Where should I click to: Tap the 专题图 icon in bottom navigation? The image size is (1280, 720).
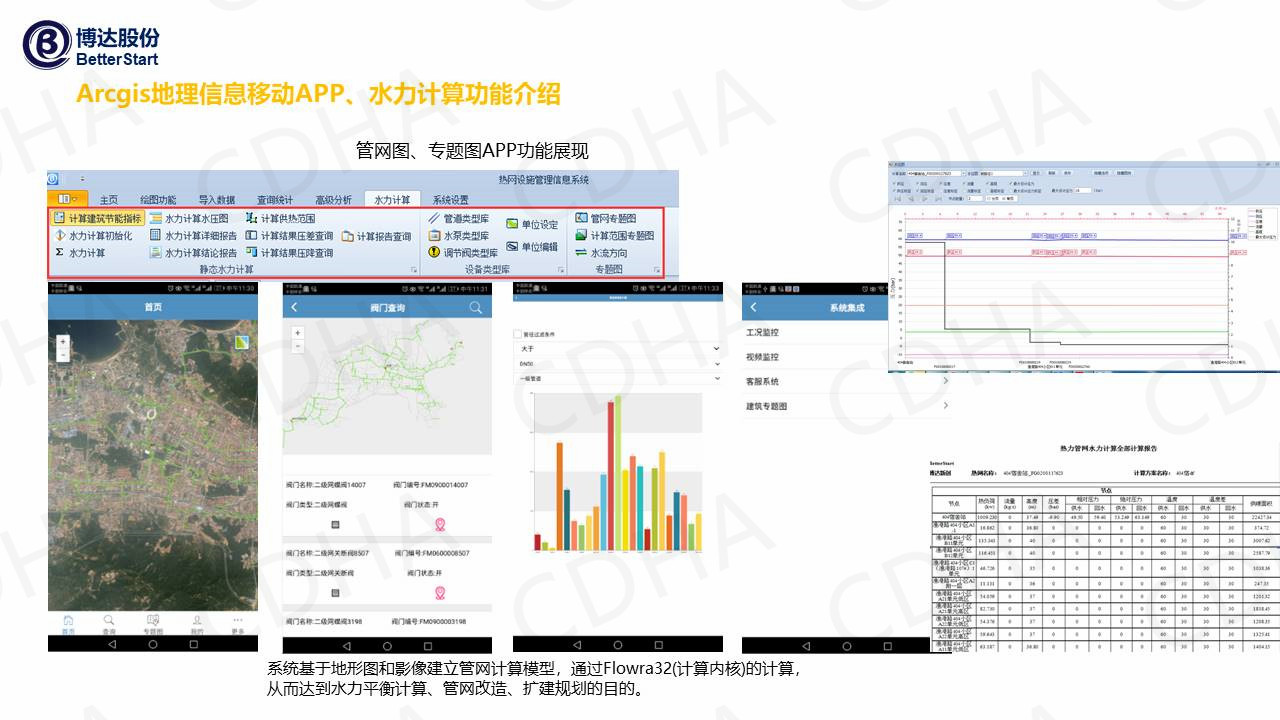153,622
